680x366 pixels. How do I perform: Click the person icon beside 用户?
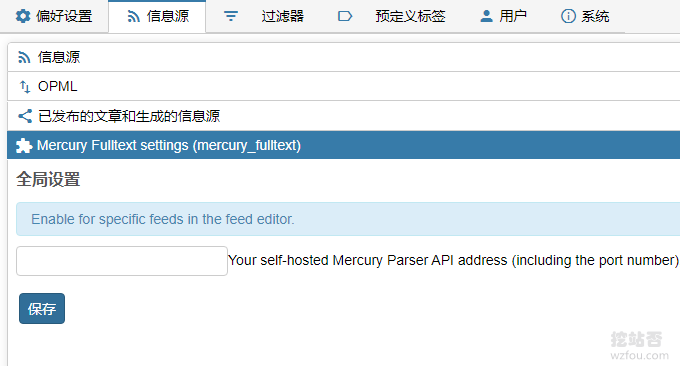pyautogui.click(x=487, y=16)
